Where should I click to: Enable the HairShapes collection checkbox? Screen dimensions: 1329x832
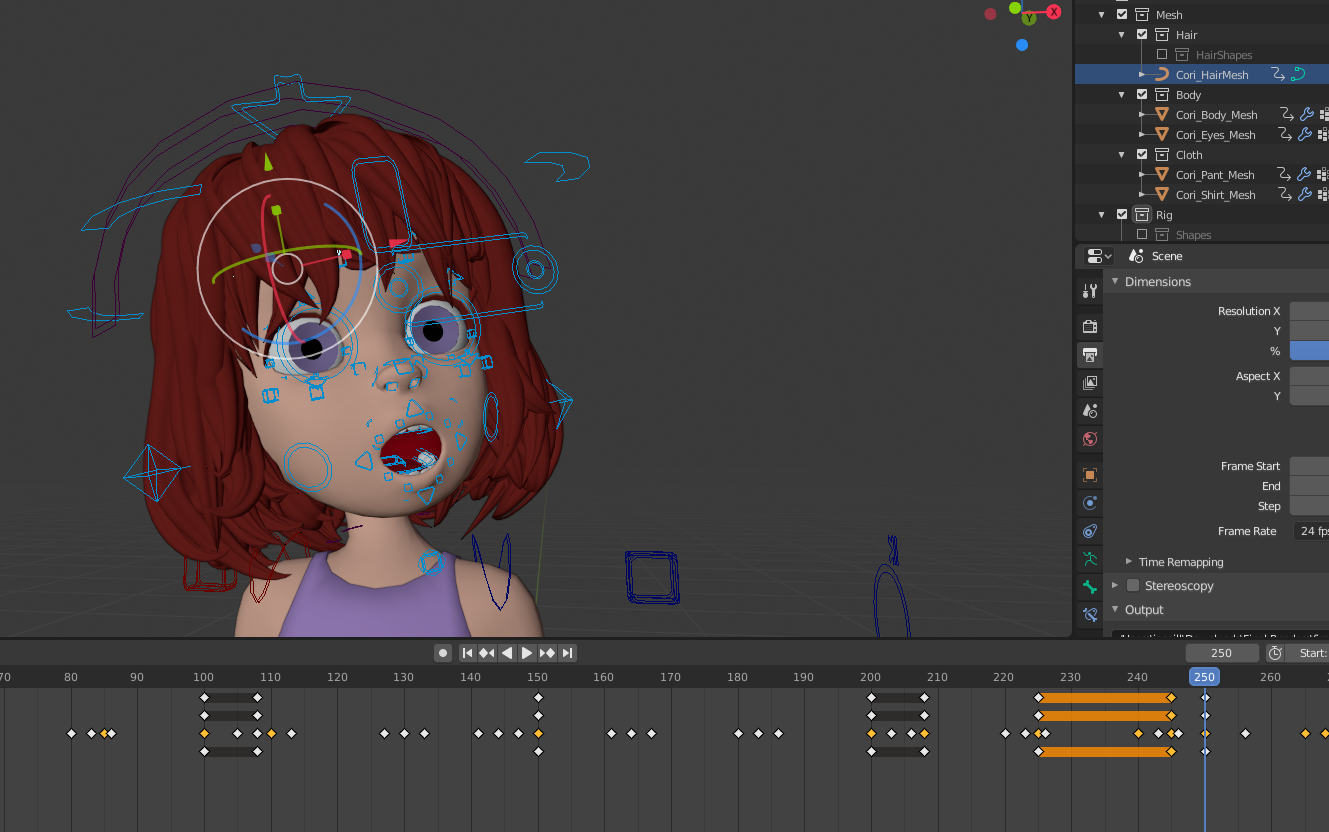pos(1162,54)
